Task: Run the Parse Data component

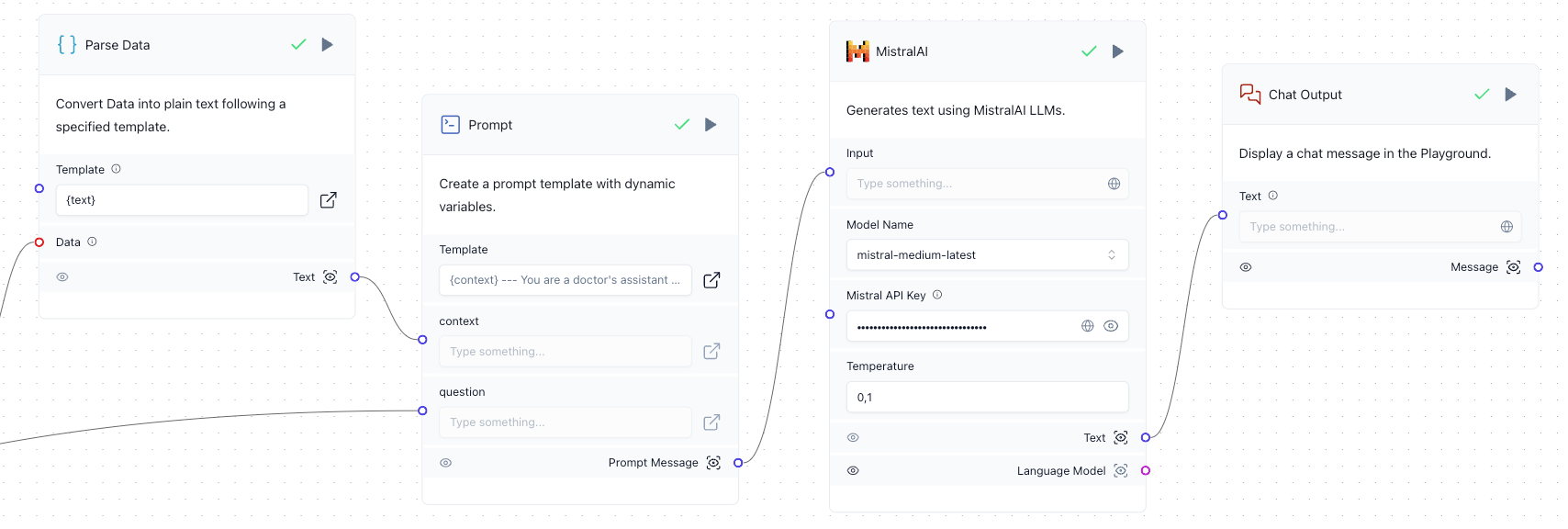Action: point(328,44)
